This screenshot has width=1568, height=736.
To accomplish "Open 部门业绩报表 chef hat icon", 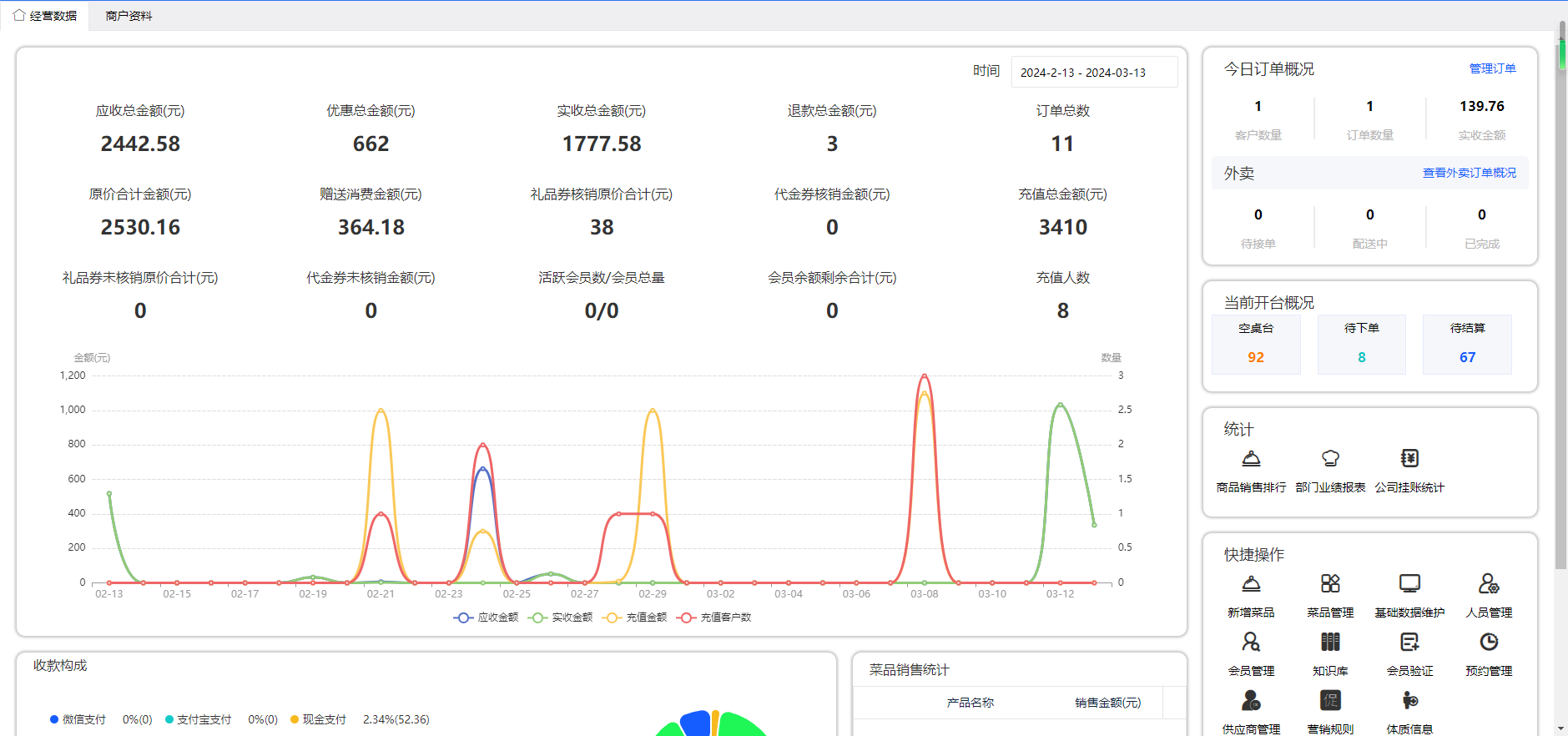I will pos(1330,458).
